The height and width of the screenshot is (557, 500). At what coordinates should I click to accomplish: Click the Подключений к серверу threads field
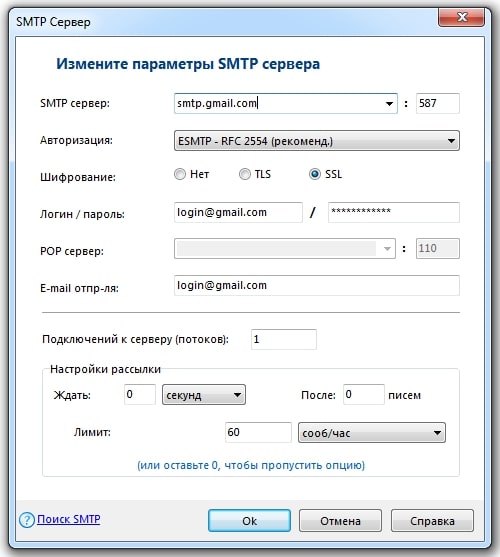[284, 339]
